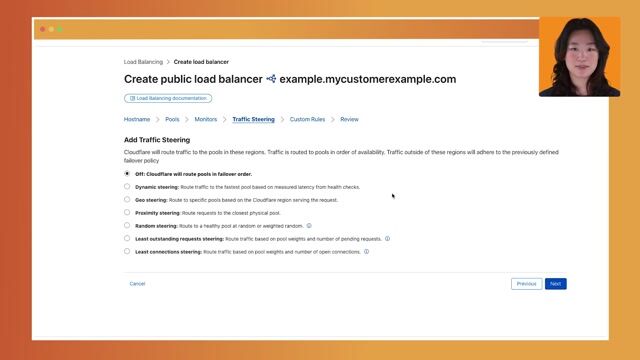This screenshot has width=640, height=360.
Task: Click the example.mycustomerexample.com hostname title
Action: point(368,79)
